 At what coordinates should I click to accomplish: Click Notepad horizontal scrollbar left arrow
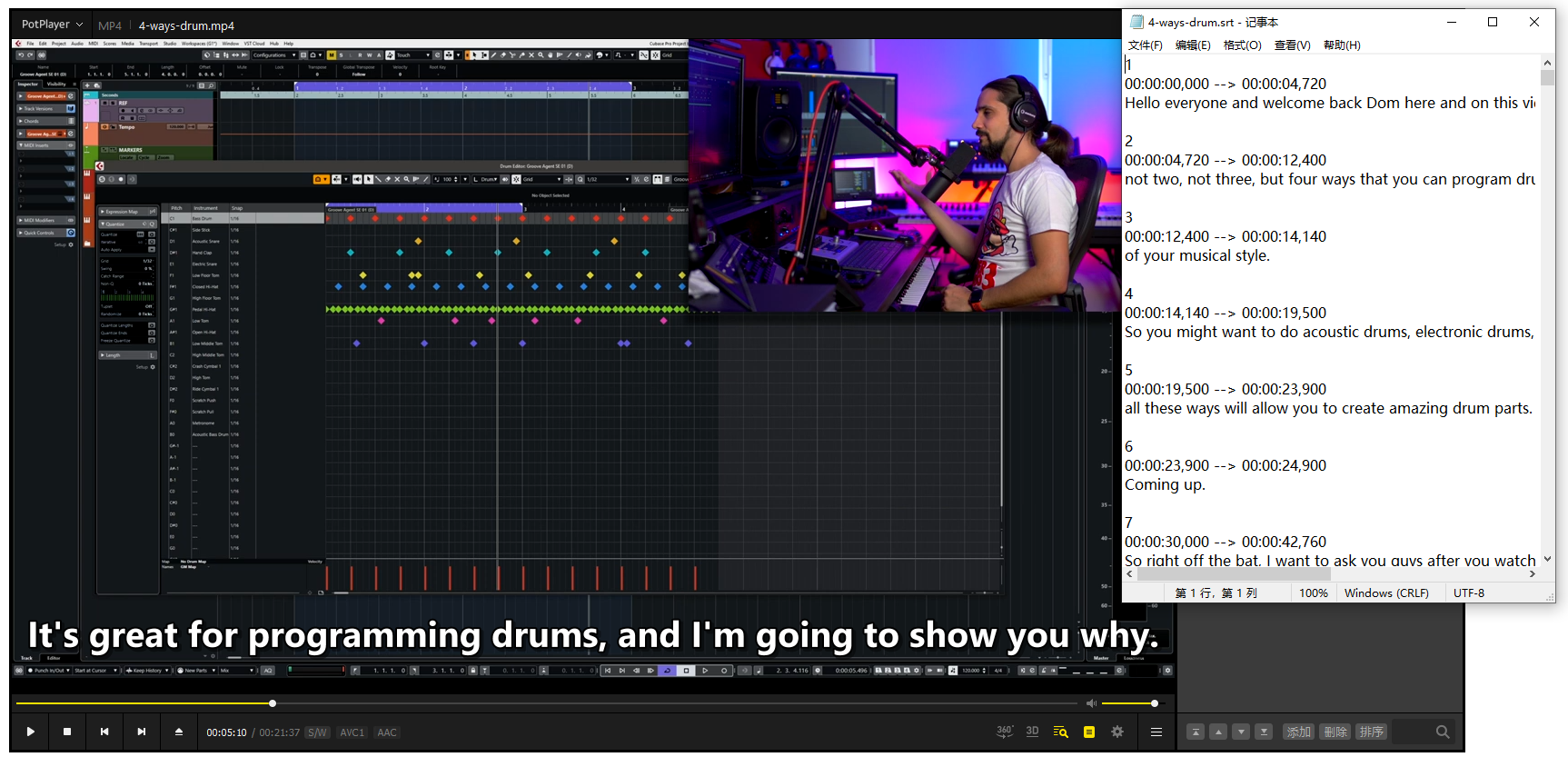coord(1130,574)
